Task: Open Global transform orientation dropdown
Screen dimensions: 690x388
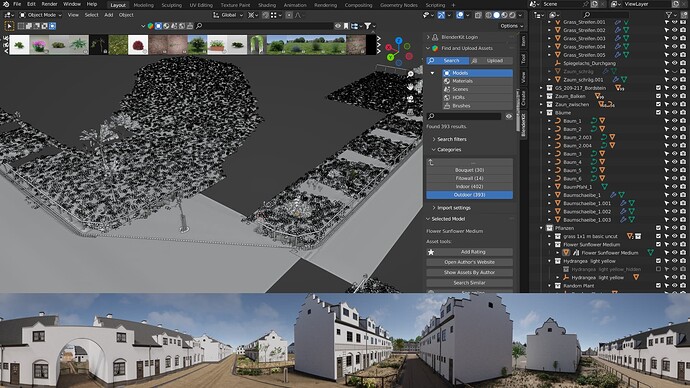Action: (x=228, y=15)
